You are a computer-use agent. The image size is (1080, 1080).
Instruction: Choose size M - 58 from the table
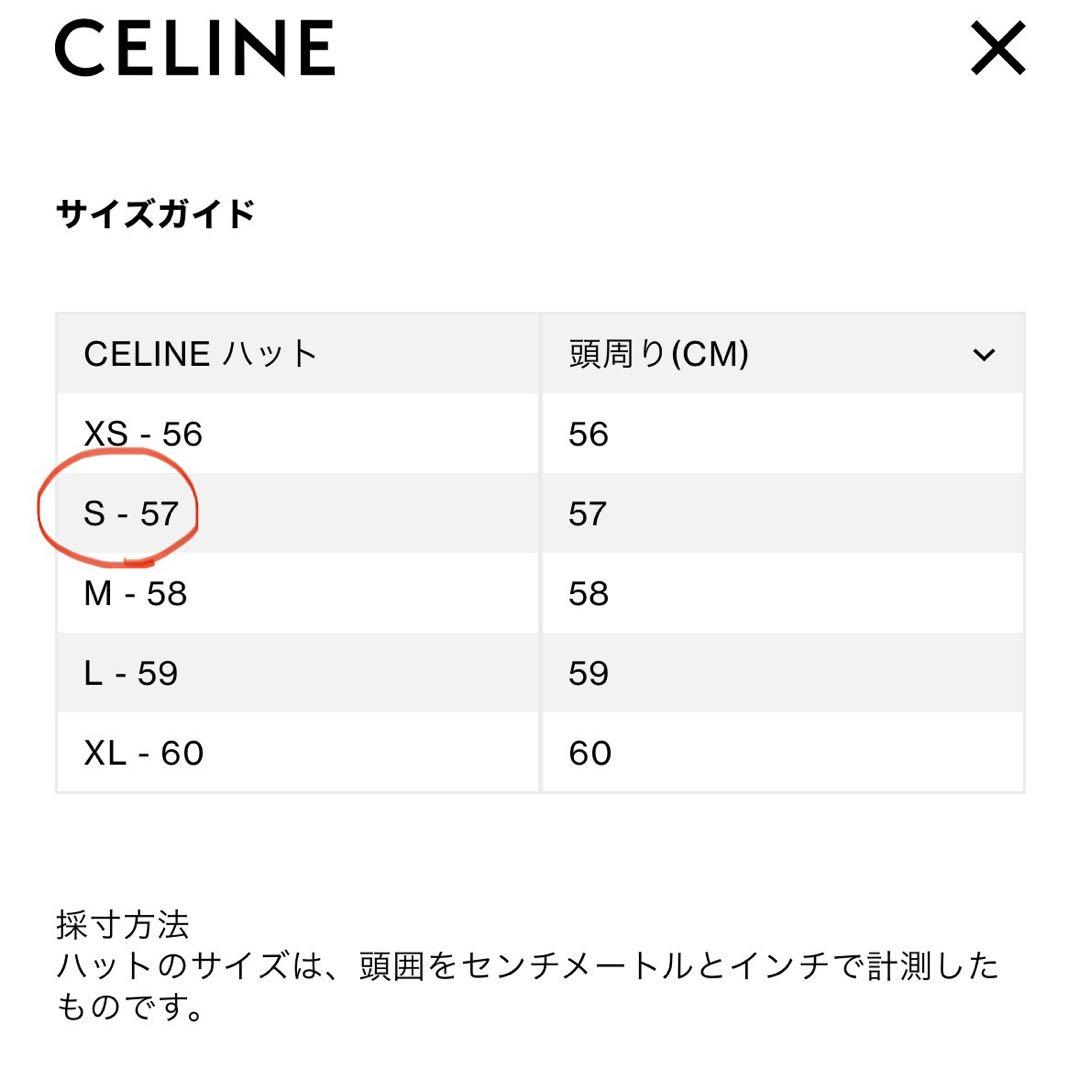[x=135, y=593]
